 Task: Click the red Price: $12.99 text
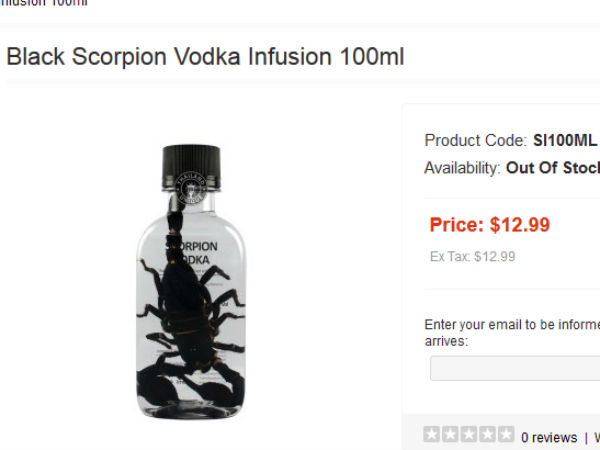[489, 225]
